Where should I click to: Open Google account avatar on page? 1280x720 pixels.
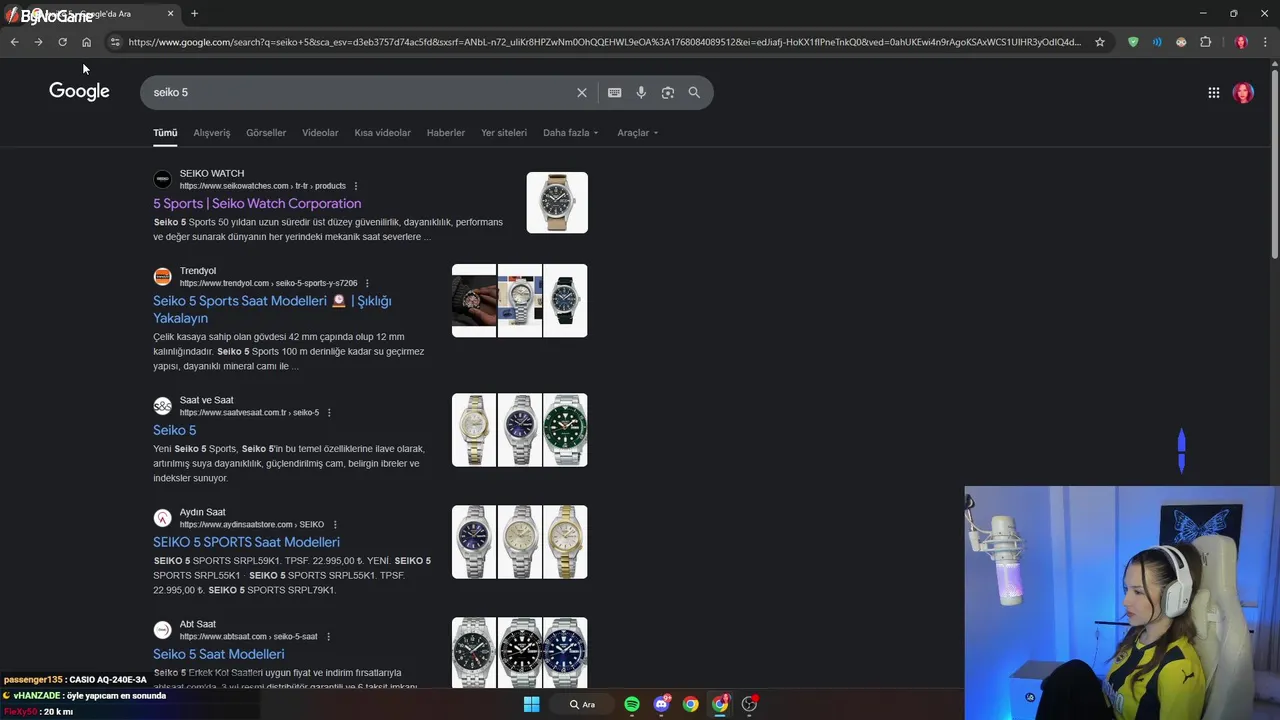coord(1243,92)
